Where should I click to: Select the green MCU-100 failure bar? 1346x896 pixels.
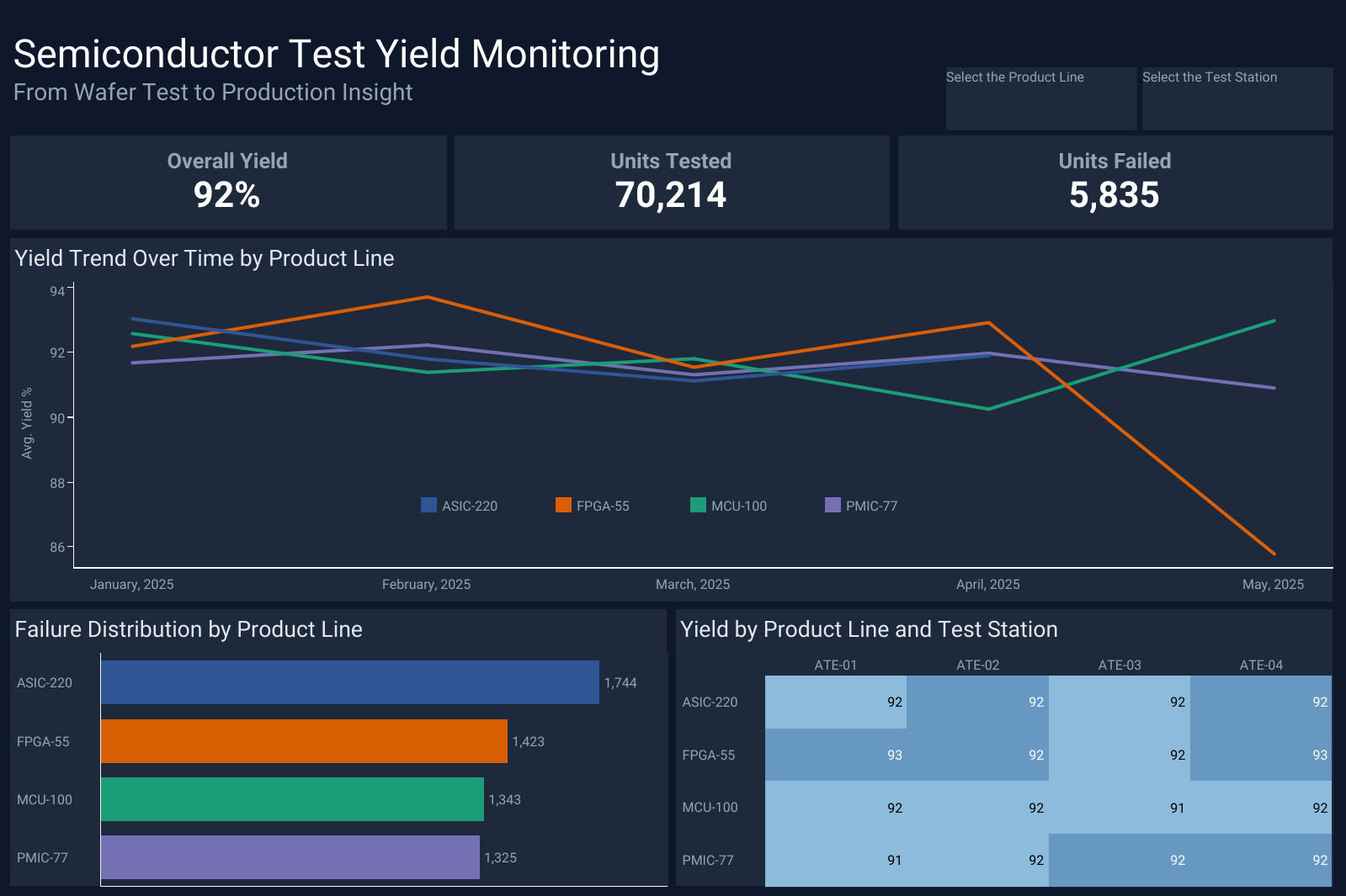pyautogui.click(x=292, y=799)
